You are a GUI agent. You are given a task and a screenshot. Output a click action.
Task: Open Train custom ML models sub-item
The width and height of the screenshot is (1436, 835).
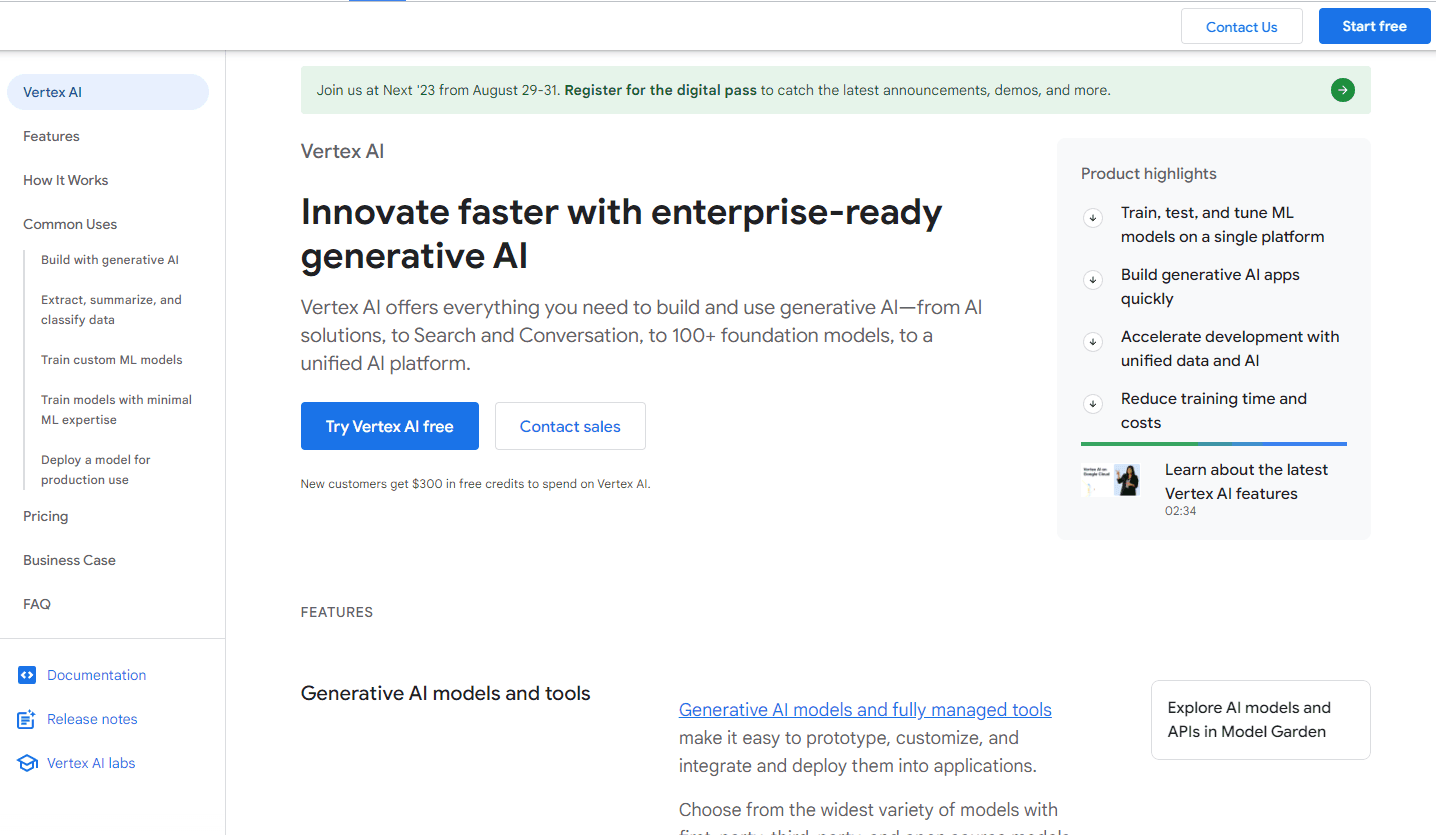[x=112, y=360]
